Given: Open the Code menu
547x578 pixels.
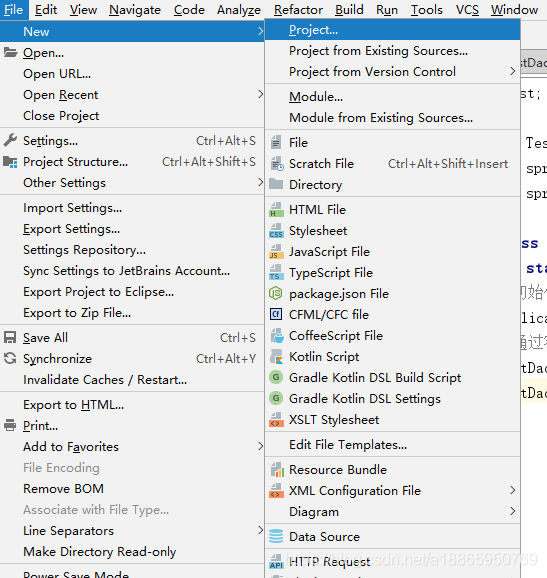Looking at the screenshot, I should pos(189,10).
